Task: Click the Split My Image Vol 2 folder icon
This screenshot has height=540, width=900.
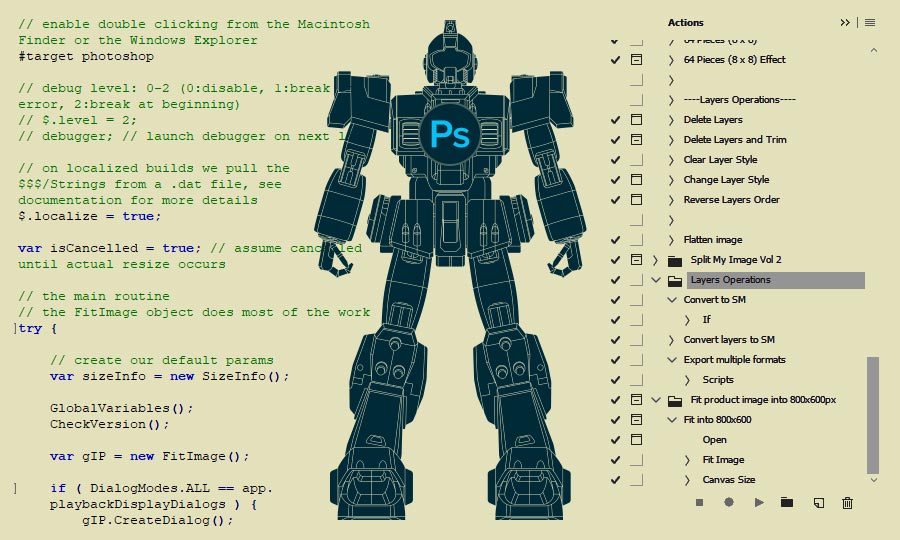Action: pyautogui.click(x=675, y=261)
